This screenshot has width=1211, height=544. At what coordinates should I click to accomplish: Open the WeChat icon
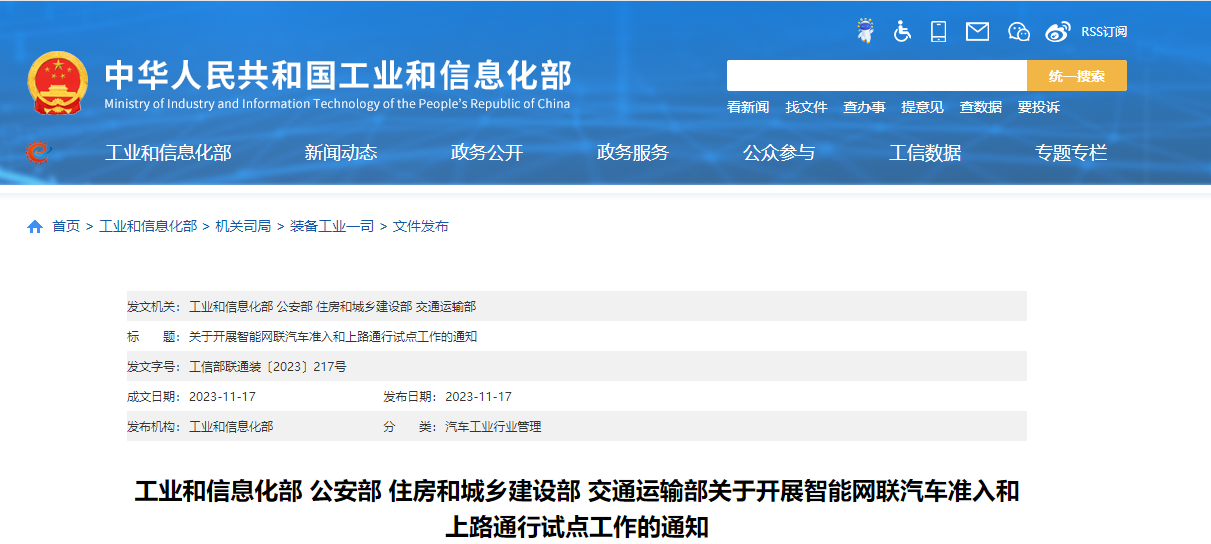(1018, 31)
